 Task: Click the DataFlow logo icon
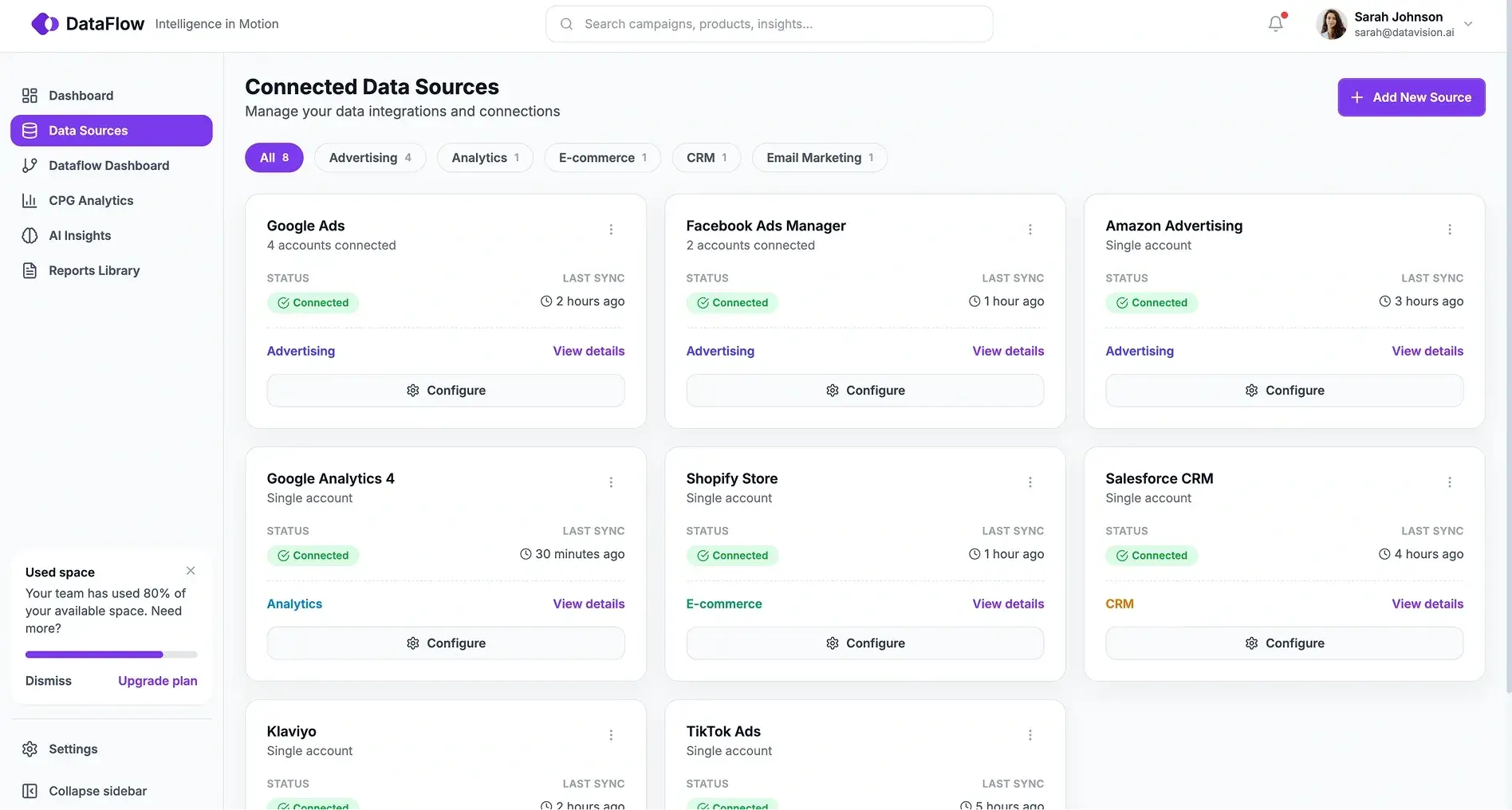[45, 23]
